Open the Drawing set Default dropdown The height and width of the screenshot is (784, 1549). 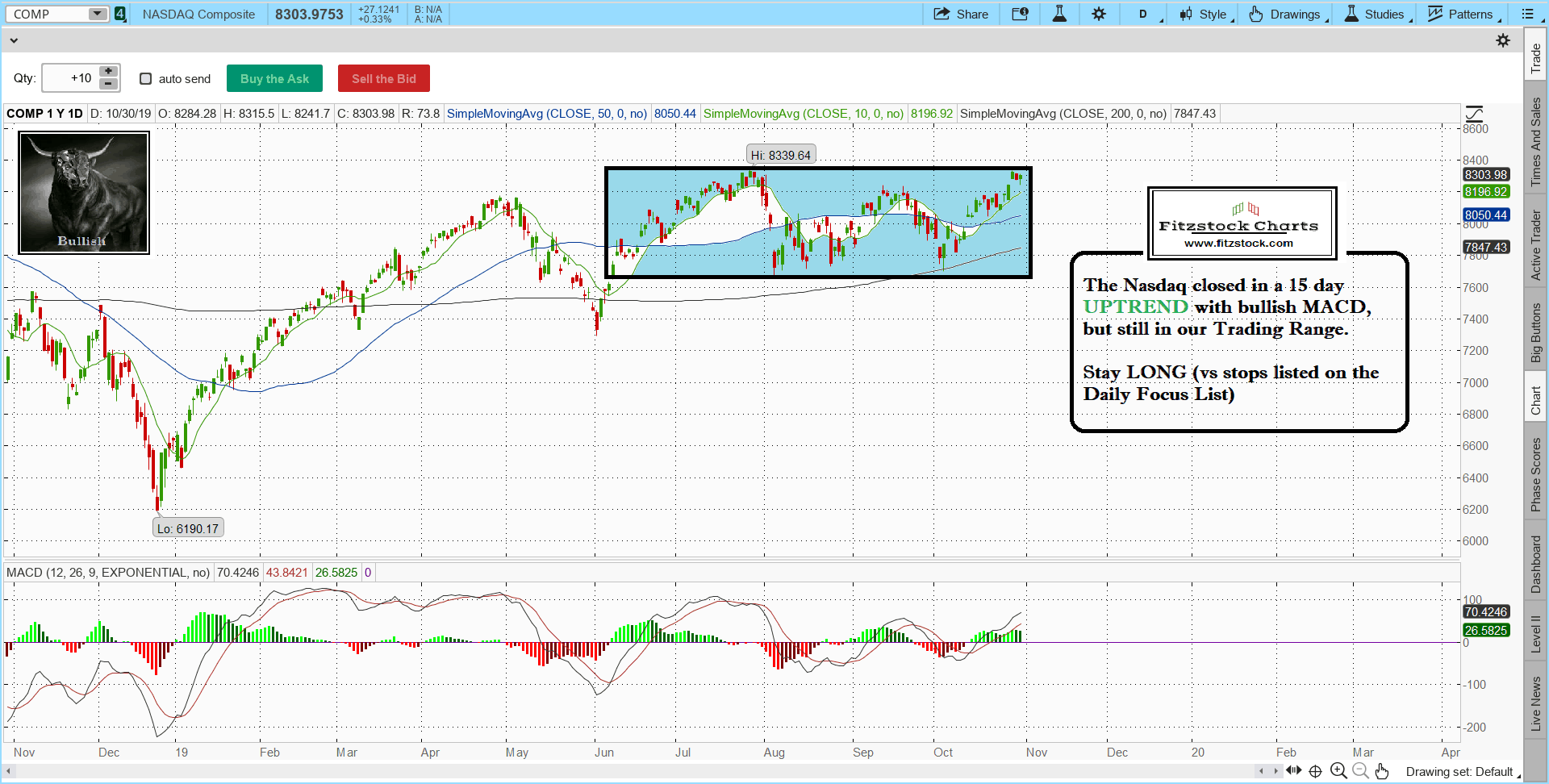click(1462, 772)
